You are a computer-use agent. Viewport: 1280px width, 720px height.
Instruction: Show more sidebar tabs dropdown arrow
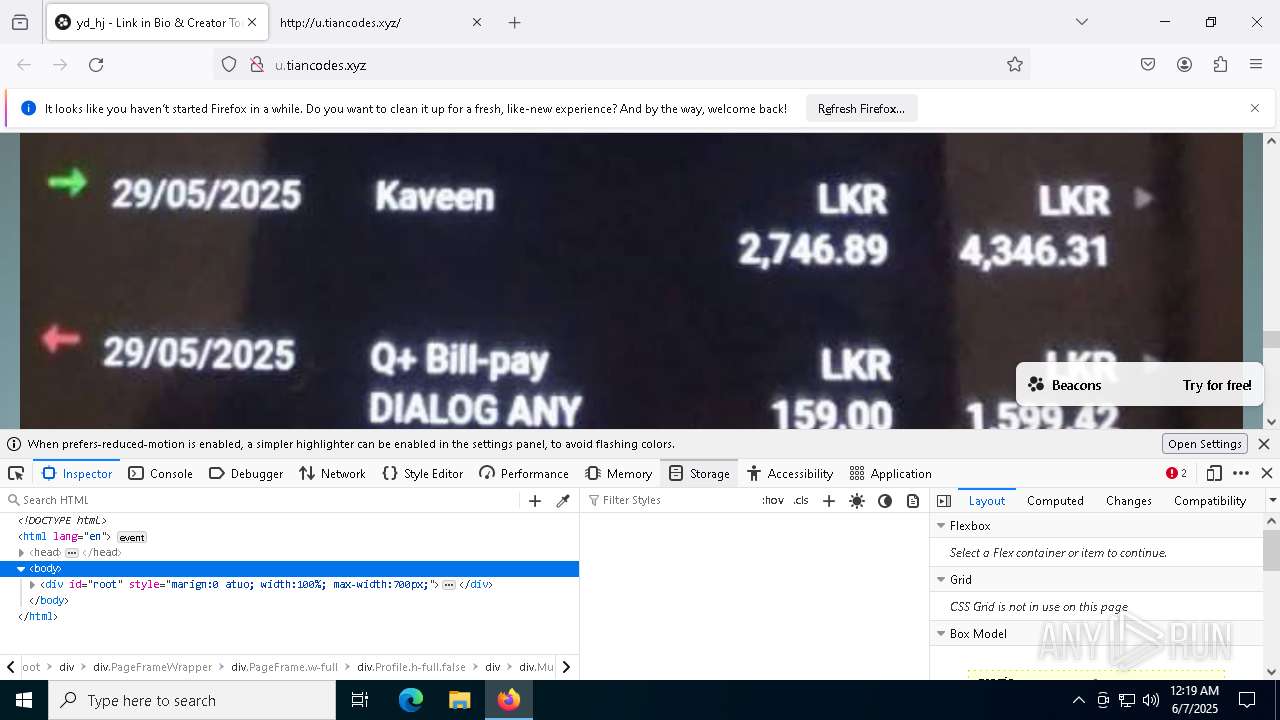pyautogui.click(x=1272, y=501)
